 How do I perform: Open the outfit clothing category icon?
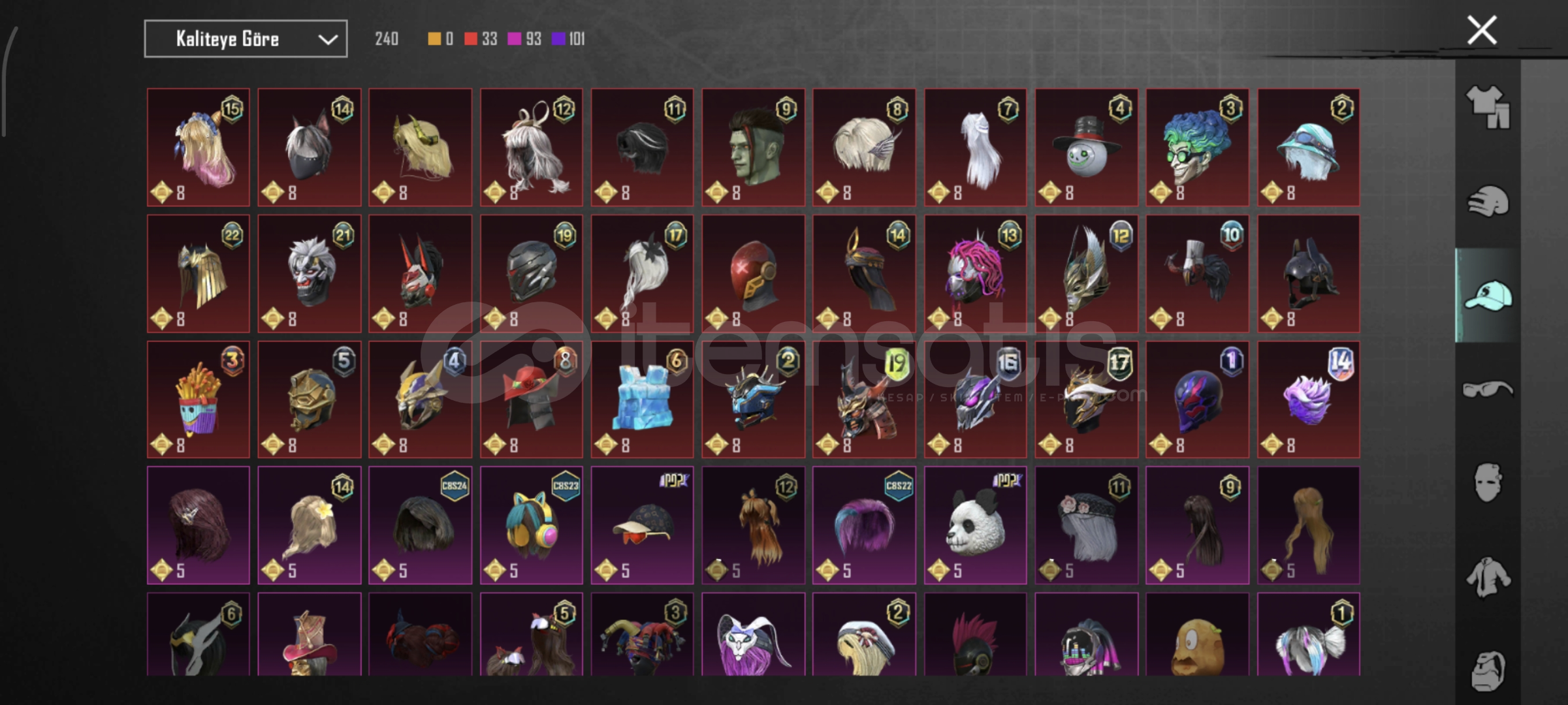point(1488,107)
